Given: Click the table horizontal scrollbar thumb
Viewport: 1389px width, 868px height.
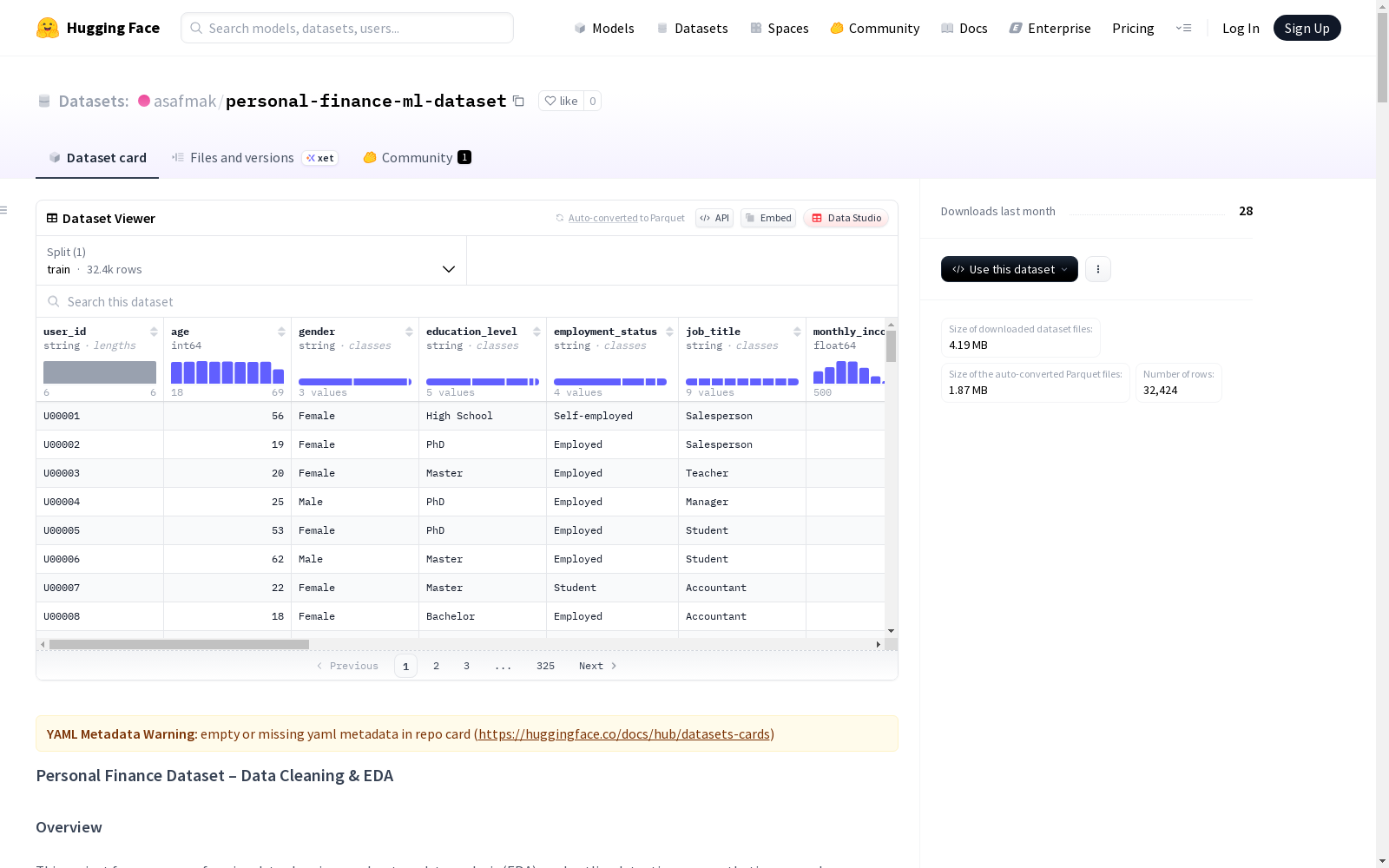Looking at the screenshot, I should [x=179, y=644].
